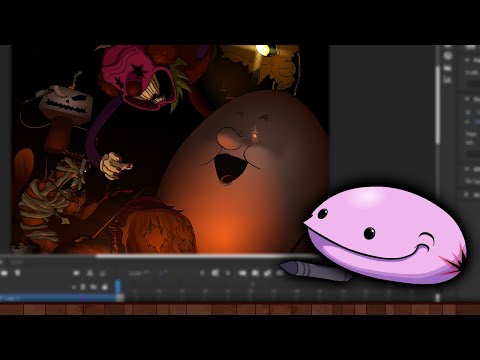Screen dimensions: 480x360
Task: Click the triangle-shaped icon beside the camera icon
Action: 90,273
